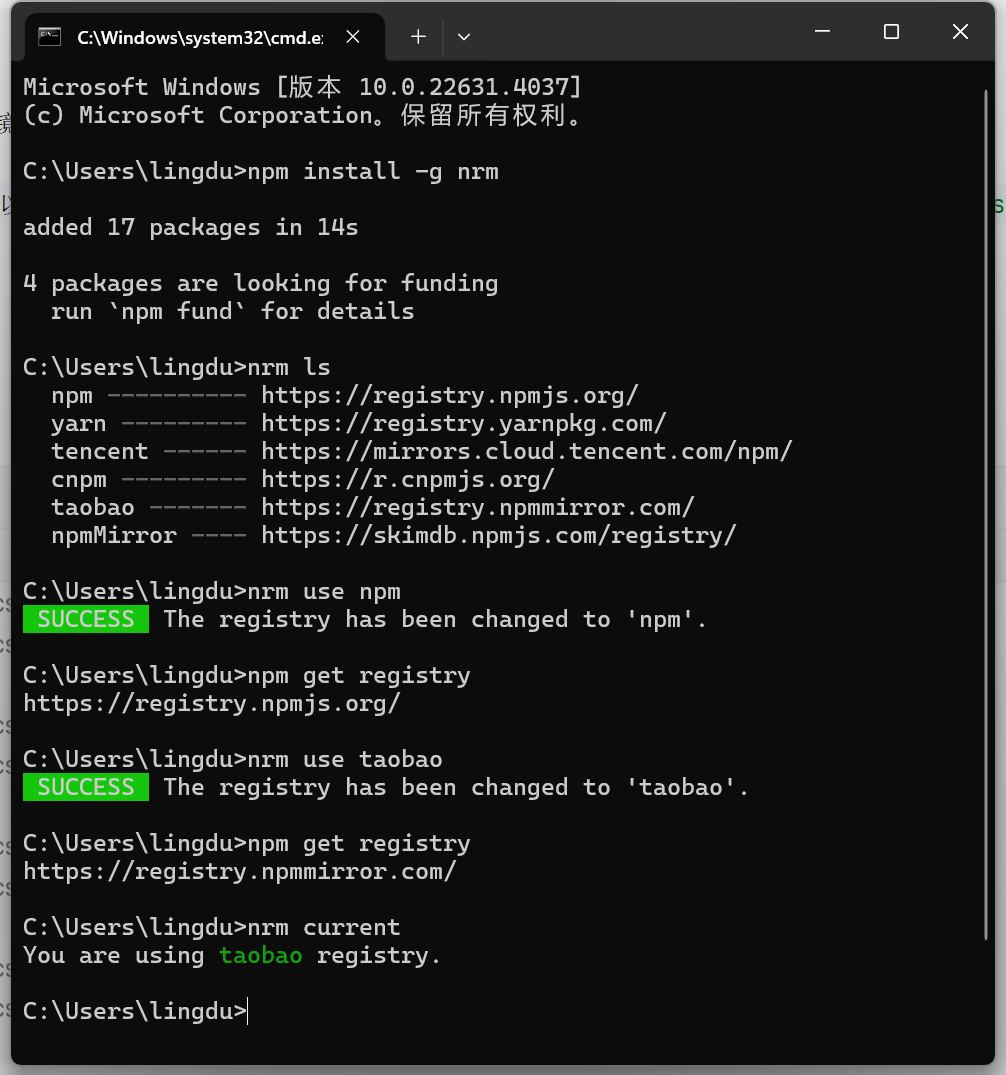Click the SUCCESS badge for the 'taobao' change

coord(86,787)
